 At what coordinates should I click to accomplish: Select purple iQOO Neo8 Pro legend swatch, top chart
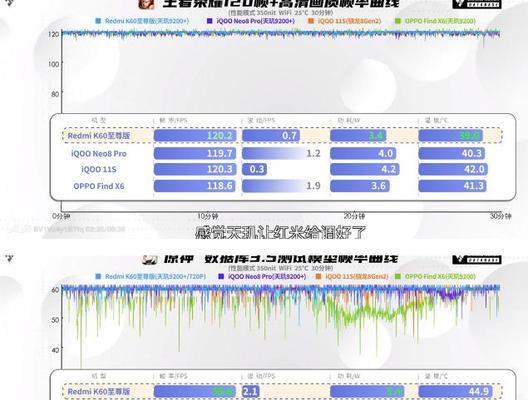click(x=209, y=21)
